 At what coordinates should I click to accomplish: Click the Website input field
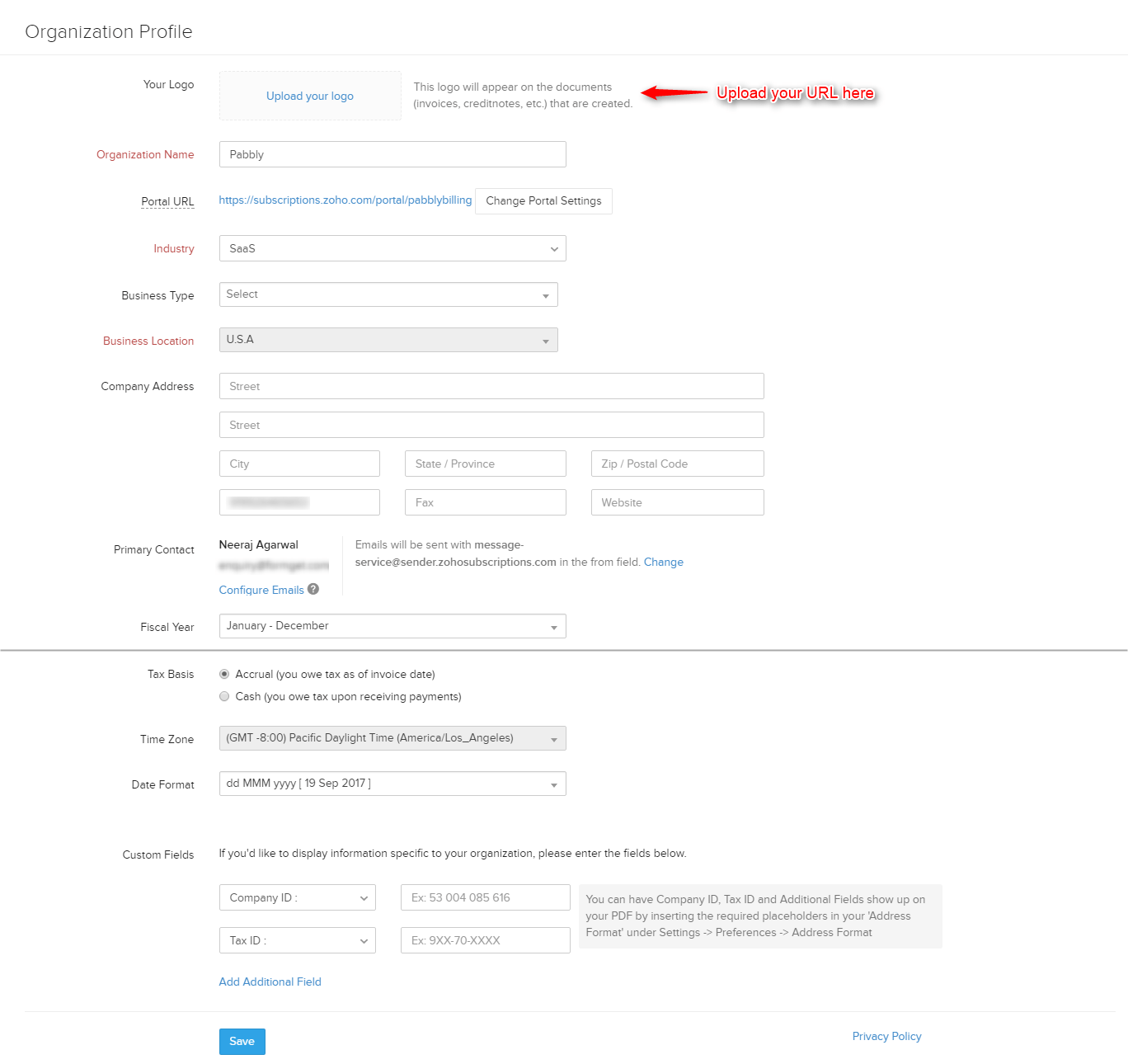pos(678,502)
